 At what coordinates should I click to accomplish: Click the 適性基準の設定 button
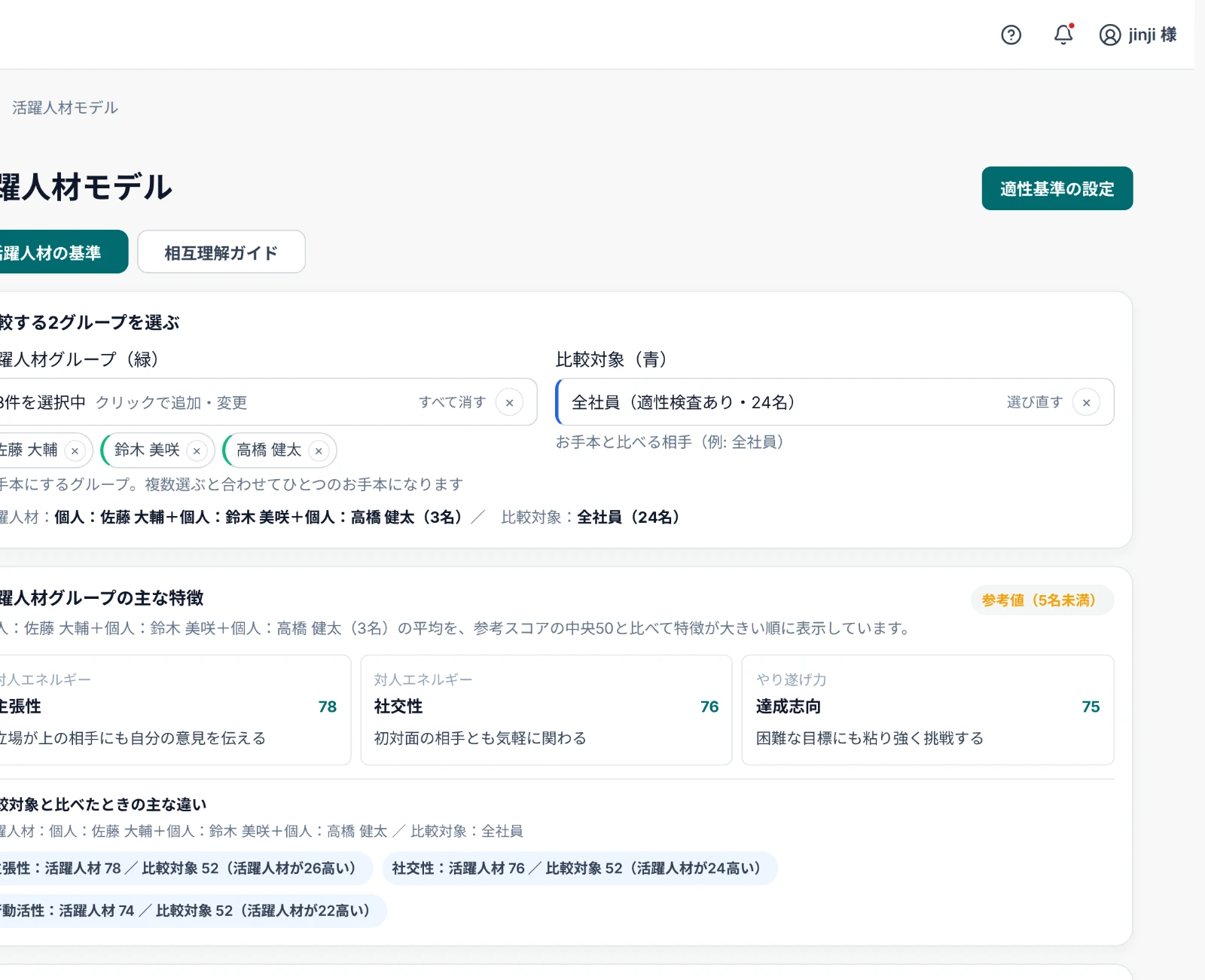pos(1057,188)
